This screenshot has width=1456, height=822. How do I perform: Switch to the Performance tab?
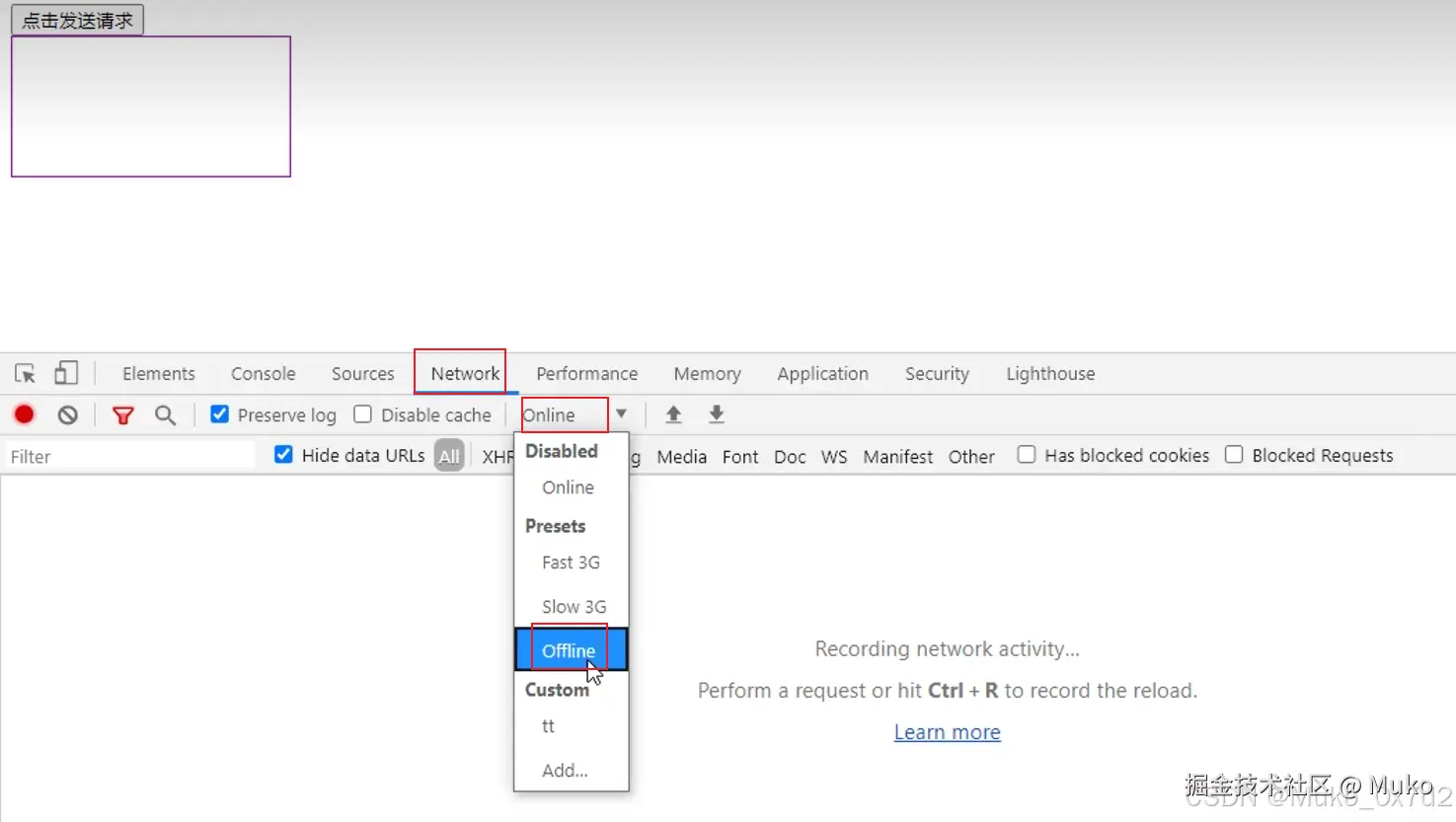pyautogui.click(x=587, y=374)
